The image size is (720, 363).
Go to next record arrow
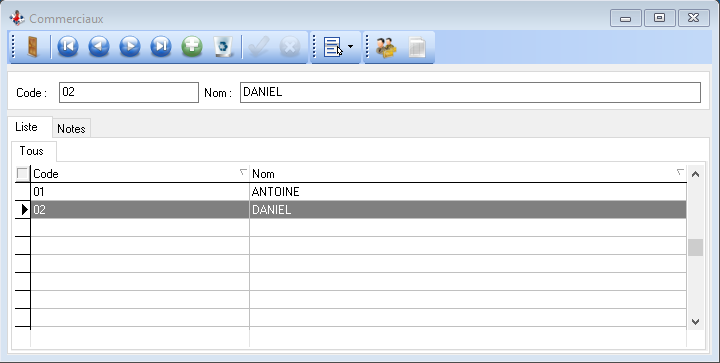click(x=130, y=46)
